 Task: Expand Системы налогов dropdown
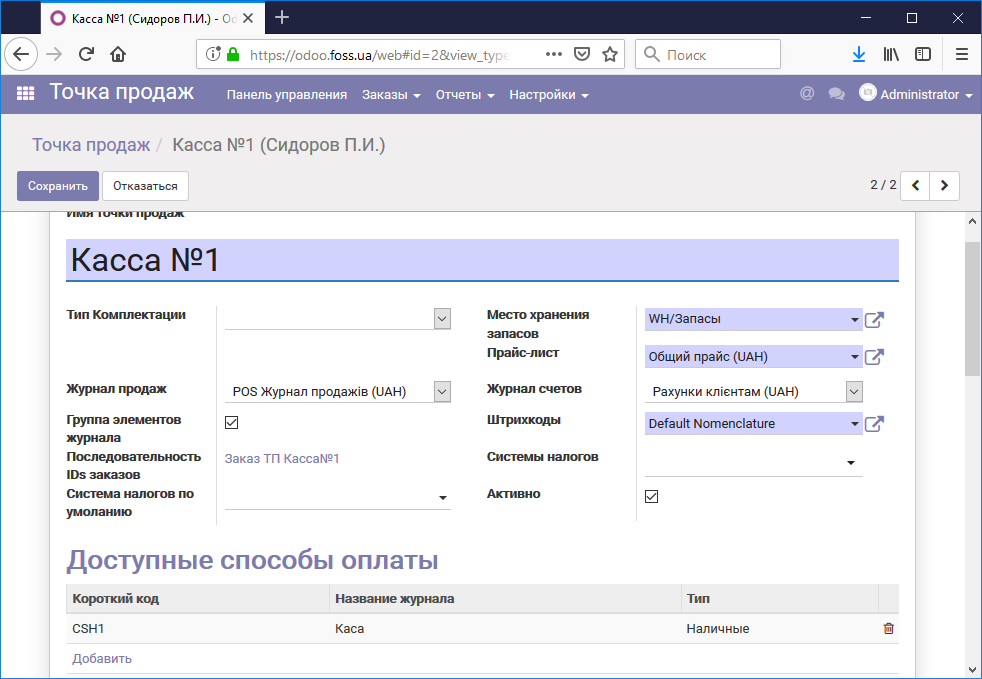[850, 463]
